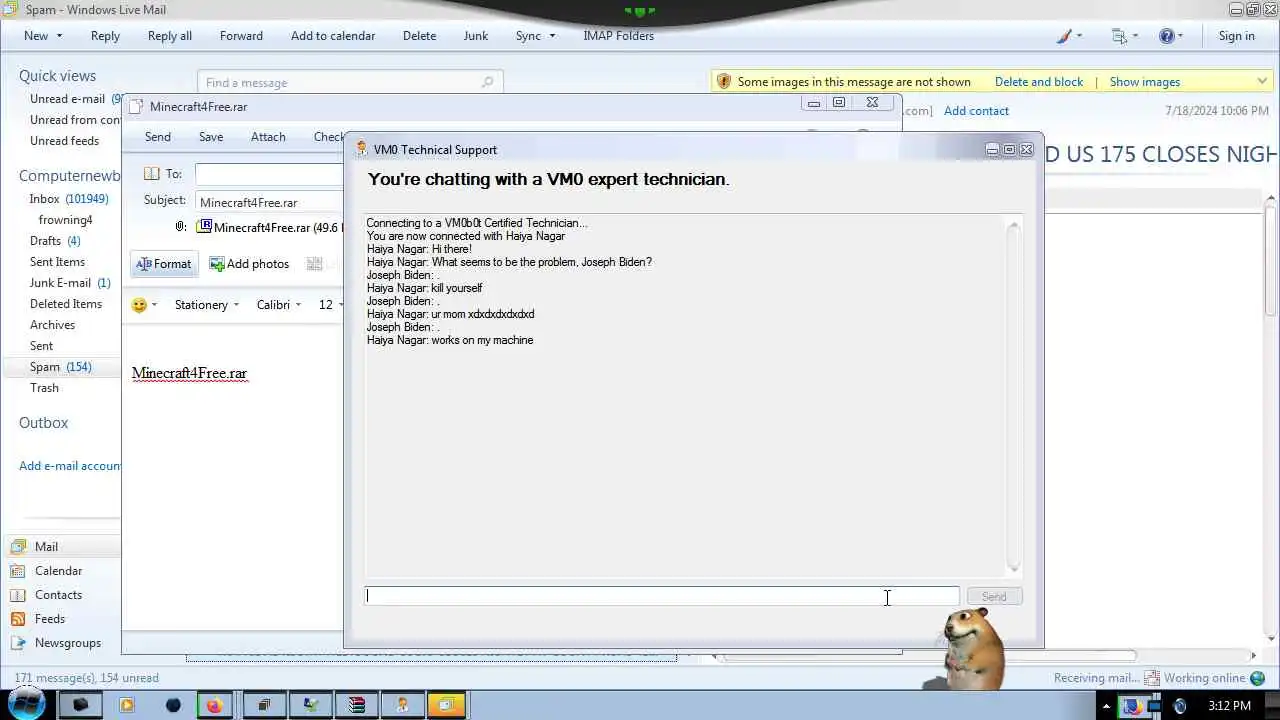Open Firefox from the taskbar
1280x720 pixels.
pyautogui.click(x=214, y=705)
